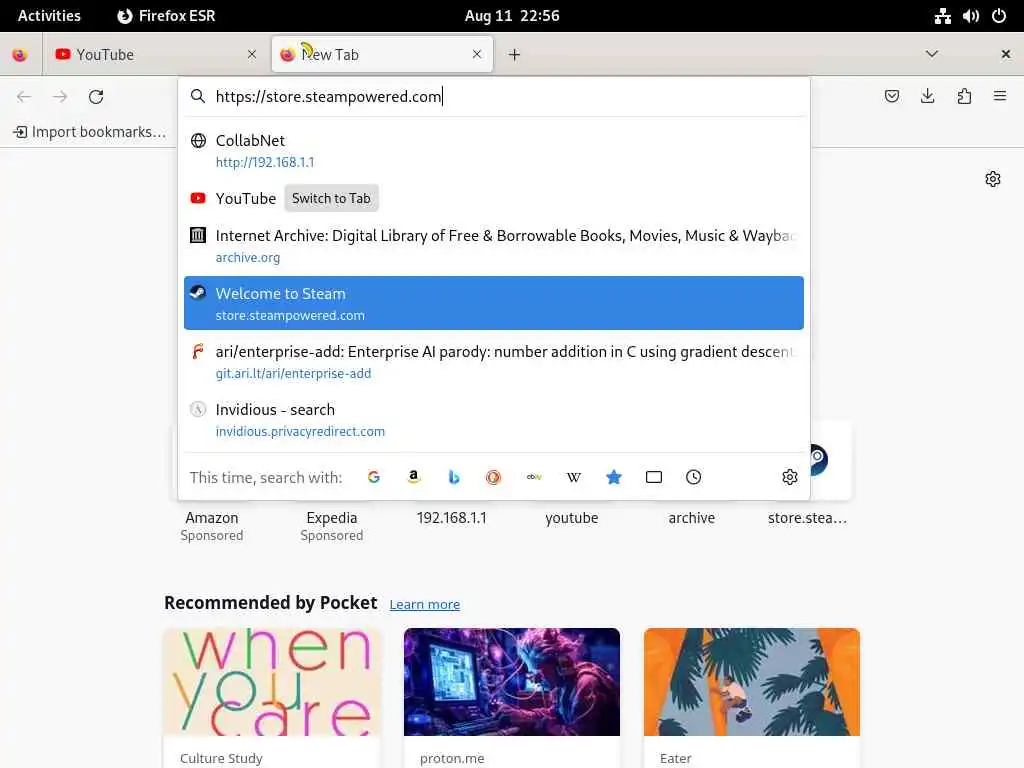Open Learn more Pocket link
The height and width of the screenshot is (768, 1024).
coord(424,605)
